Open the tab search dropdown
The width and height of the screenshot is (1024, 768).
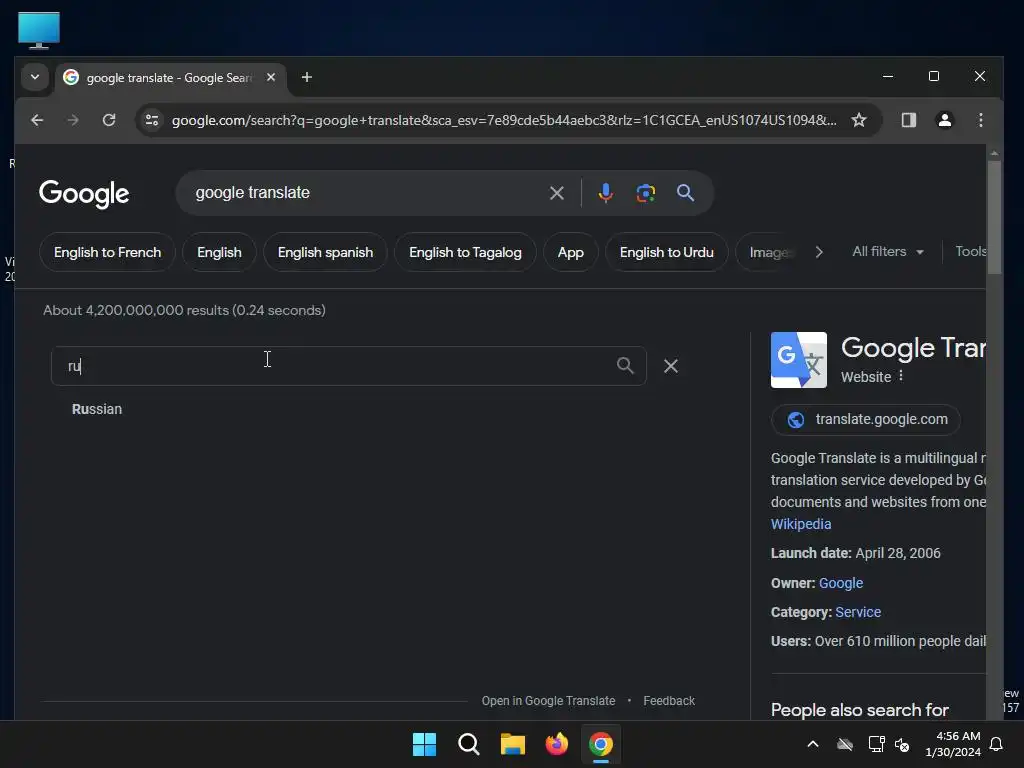pyautogui.click(x=35, y=77)
